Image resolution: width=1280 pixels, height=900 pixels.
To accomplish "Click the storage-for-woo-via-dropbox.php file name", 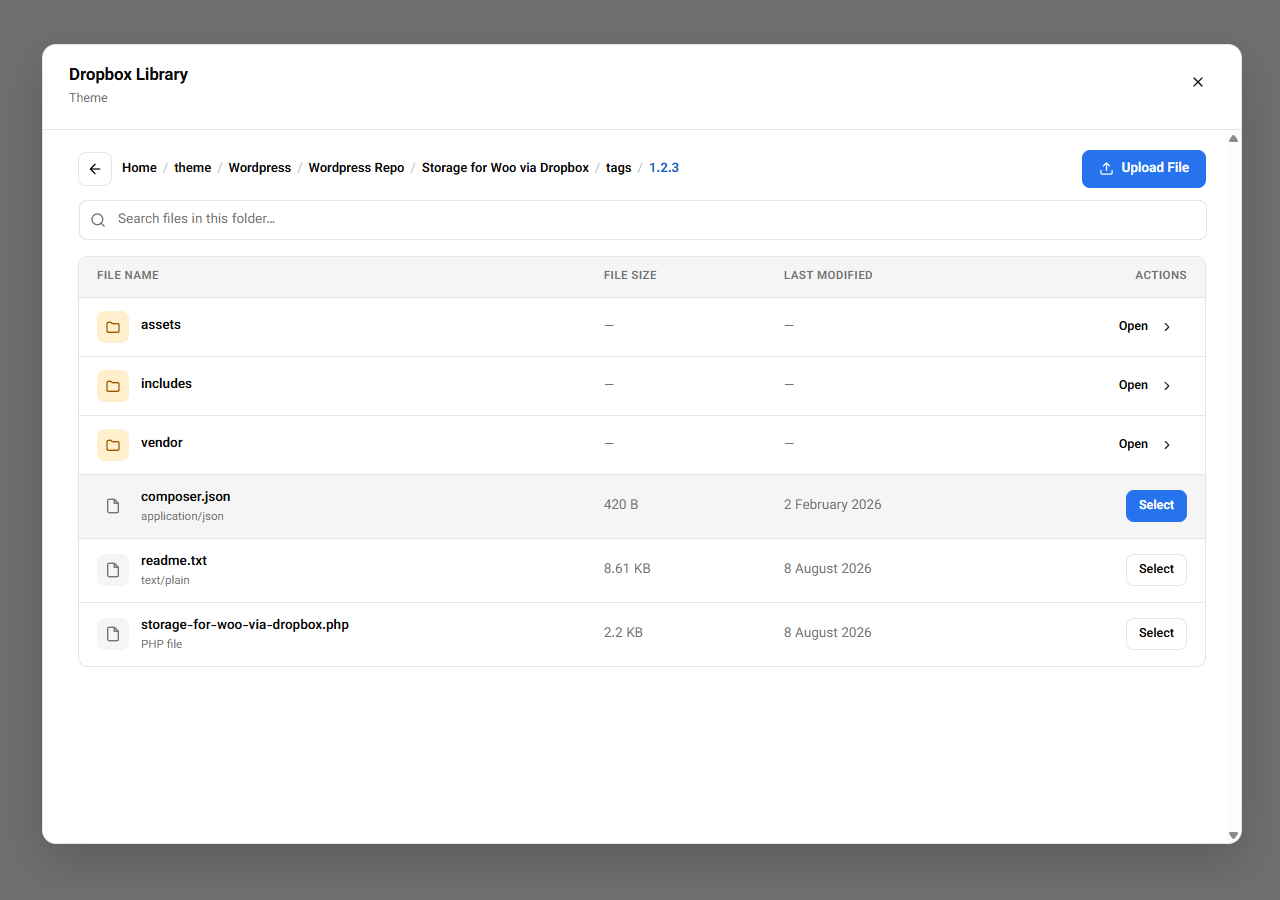I will tap(245, 625).
